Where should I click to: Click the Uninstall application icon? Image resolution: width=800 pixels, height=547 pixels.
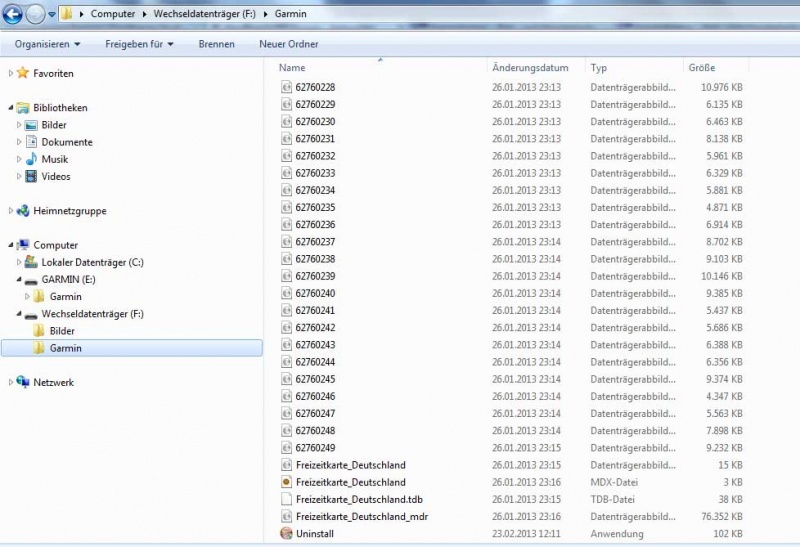[286, 533]
